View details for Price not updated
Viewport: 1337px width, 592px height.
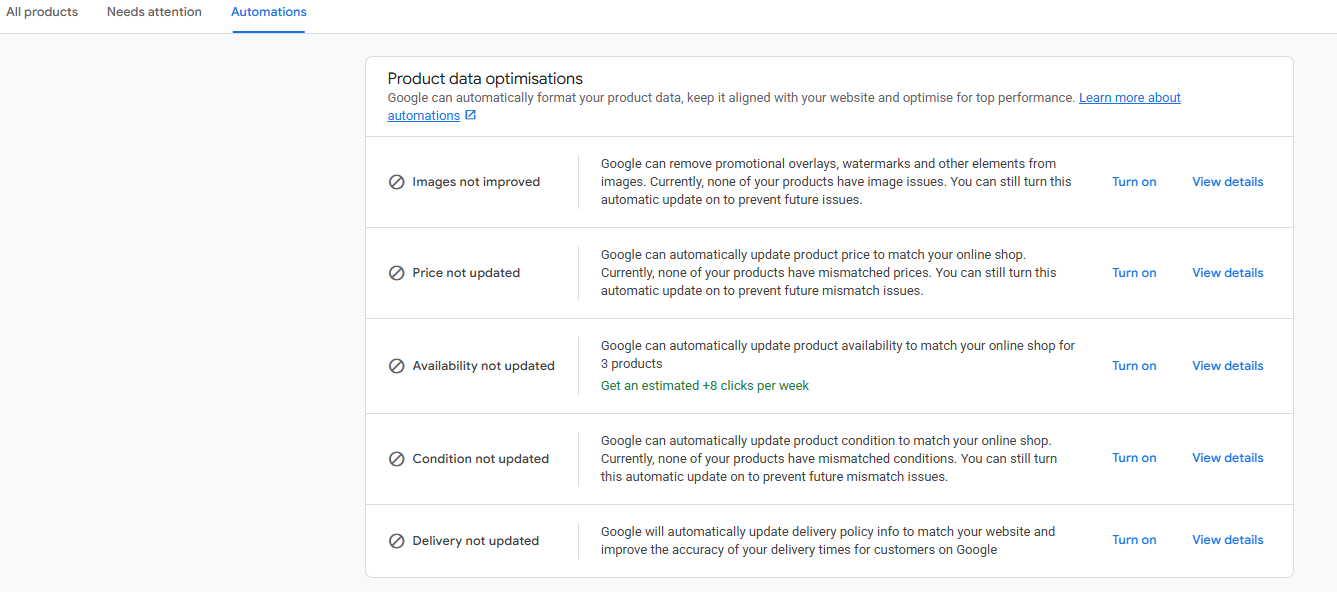point(1227,273)
